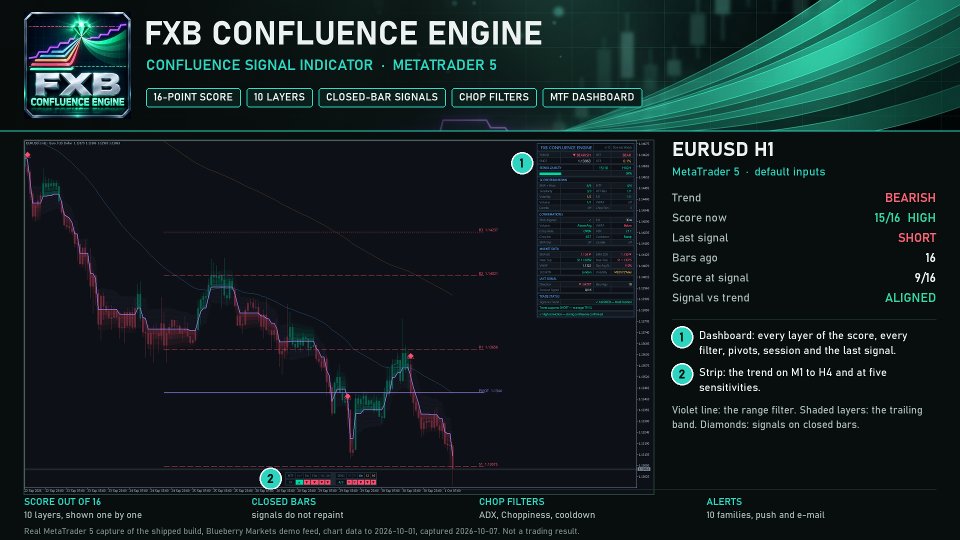Click the ALIGNED signal vs trend value
This screenshot has height=540, width=960.
(x=910, y=298)
